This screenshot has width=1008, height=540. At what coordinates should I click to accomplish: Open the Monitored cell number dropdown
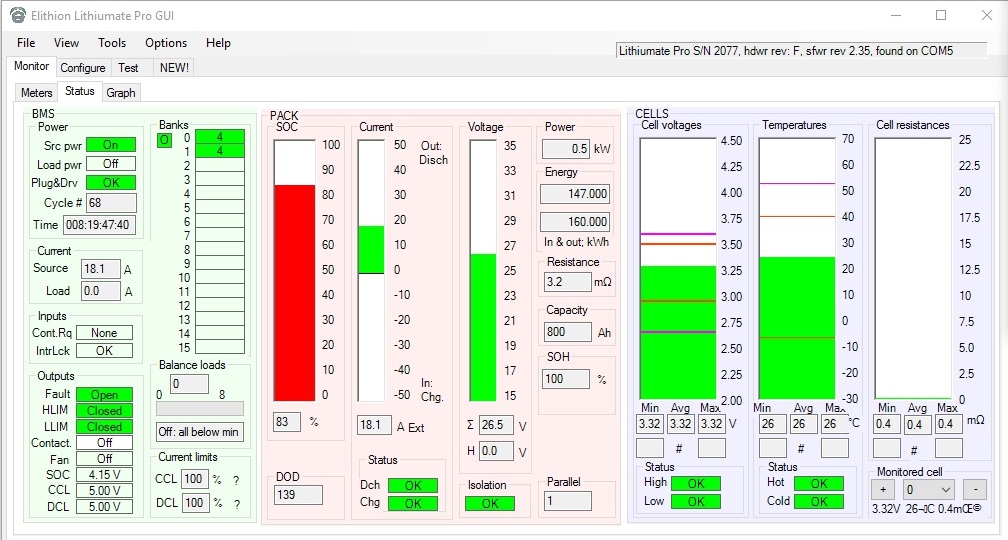pos(929,490)
